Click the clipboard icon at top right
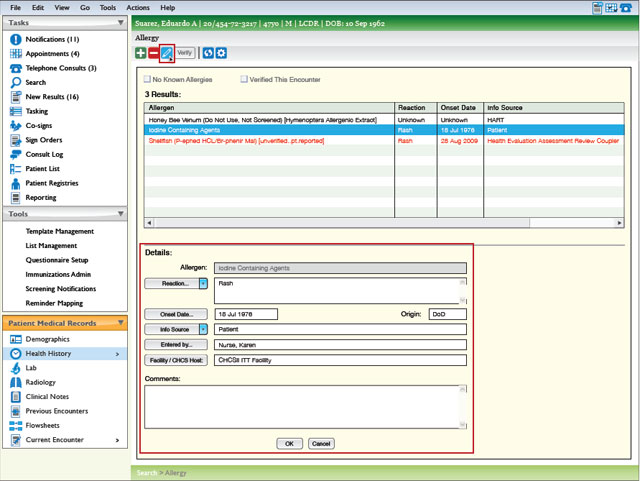This screenshot has width=640, height=481. point(597,8)
